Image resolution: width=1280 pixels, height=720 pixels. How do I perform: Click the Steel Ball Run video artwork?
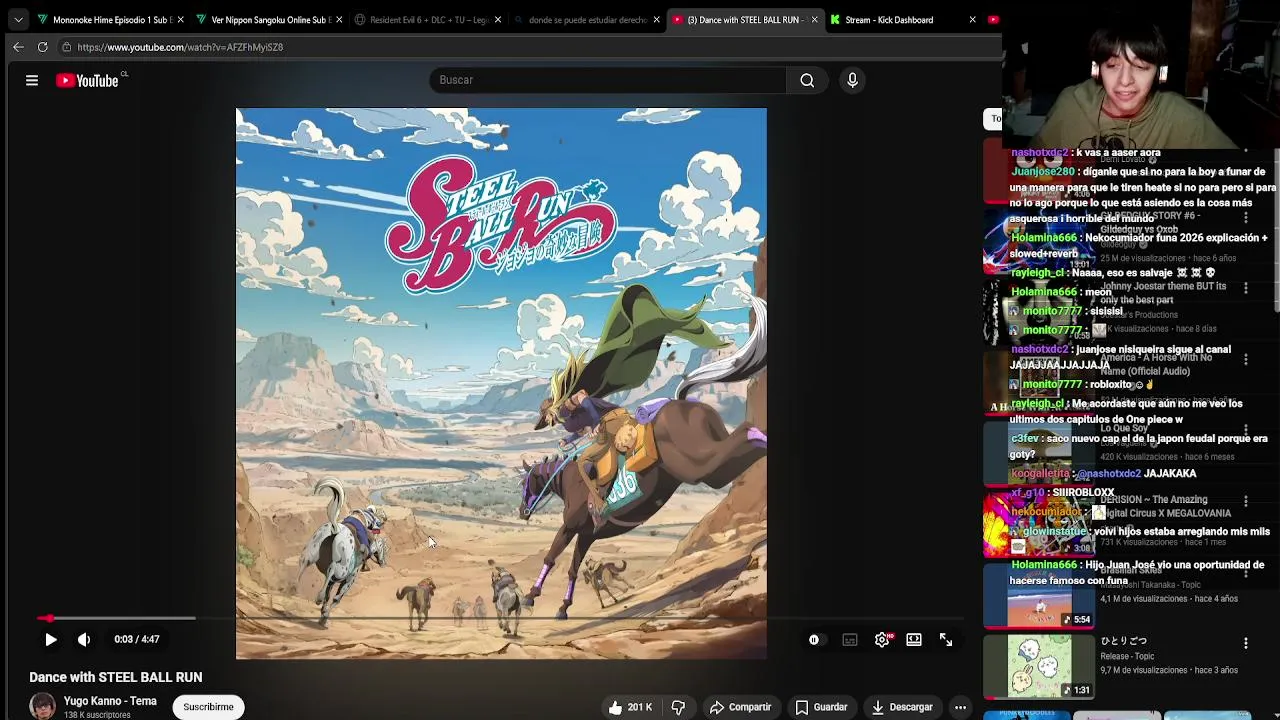tap(501, 384)
